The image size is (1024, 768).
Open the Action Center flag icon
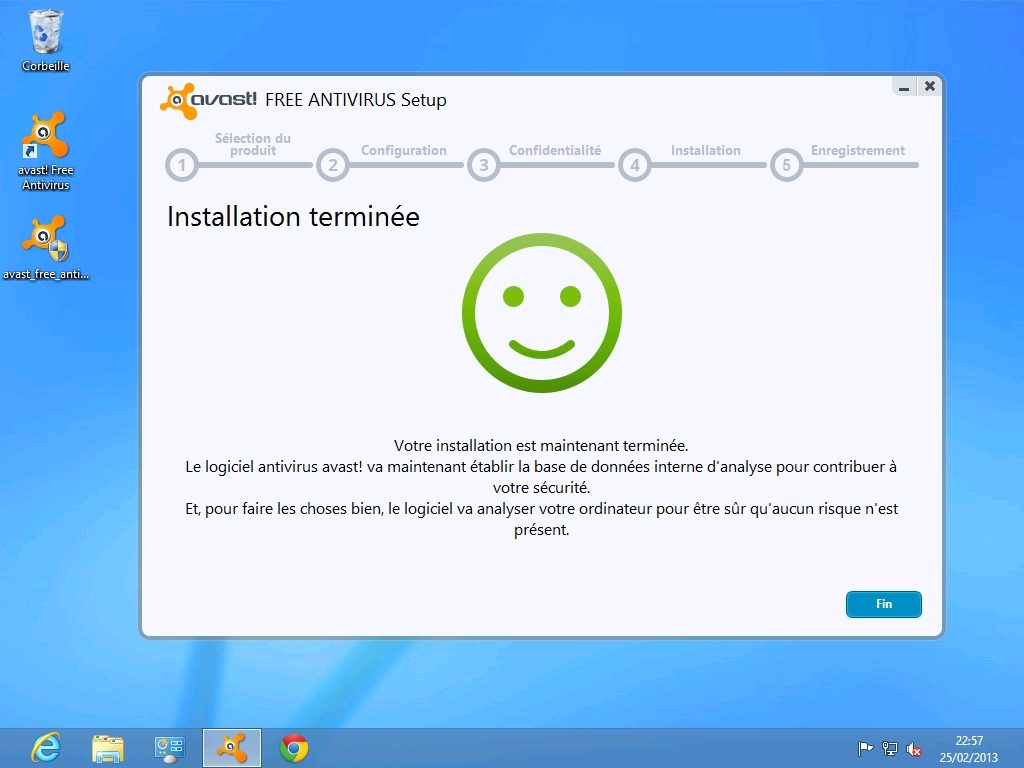click(x=866, y=748)
